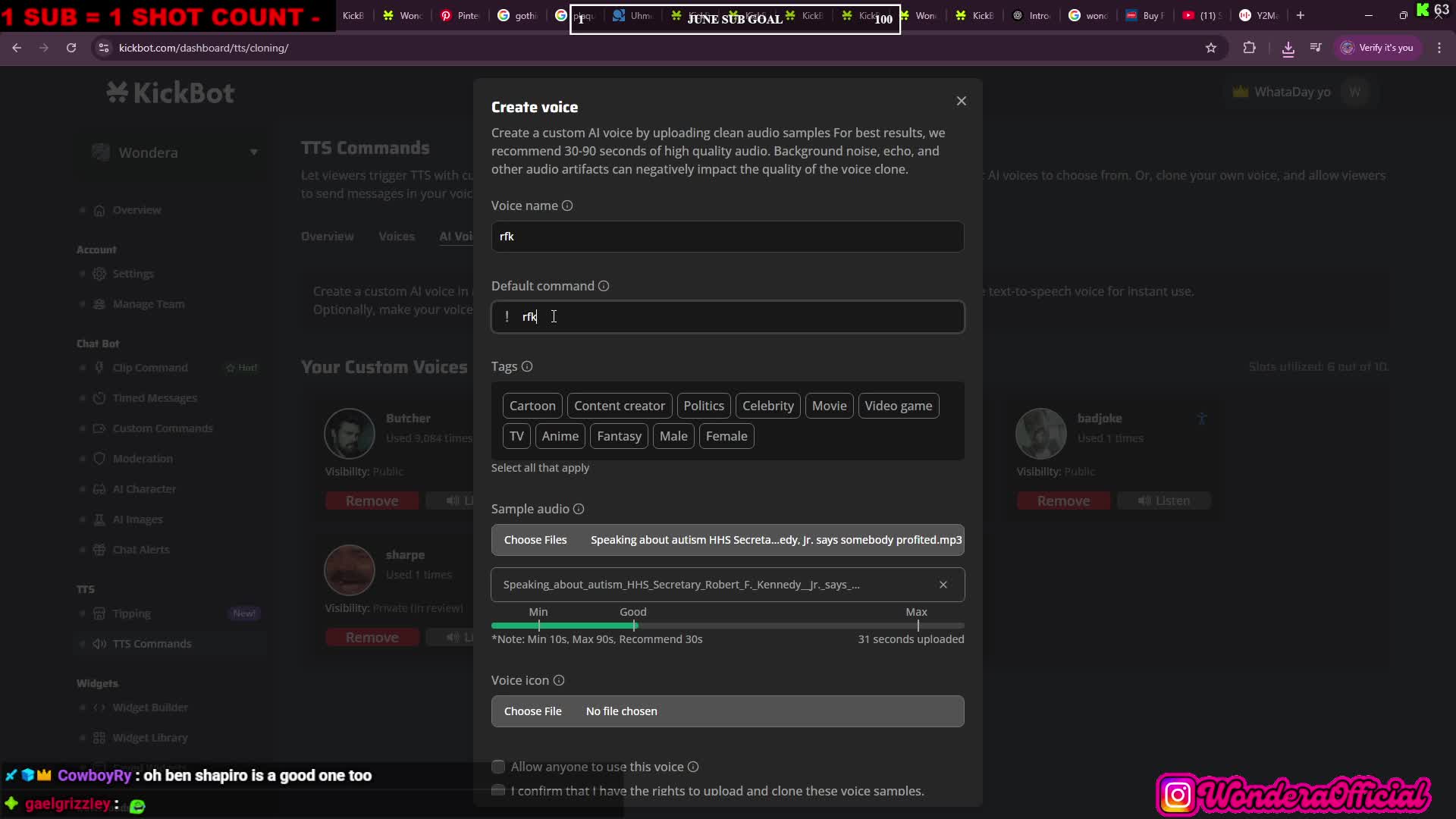Image resolution: width=1456 pixels, height=819 pixels.
Task: Remove the uploaded Speaking_about_autism audio file
Action: (943, 585)
